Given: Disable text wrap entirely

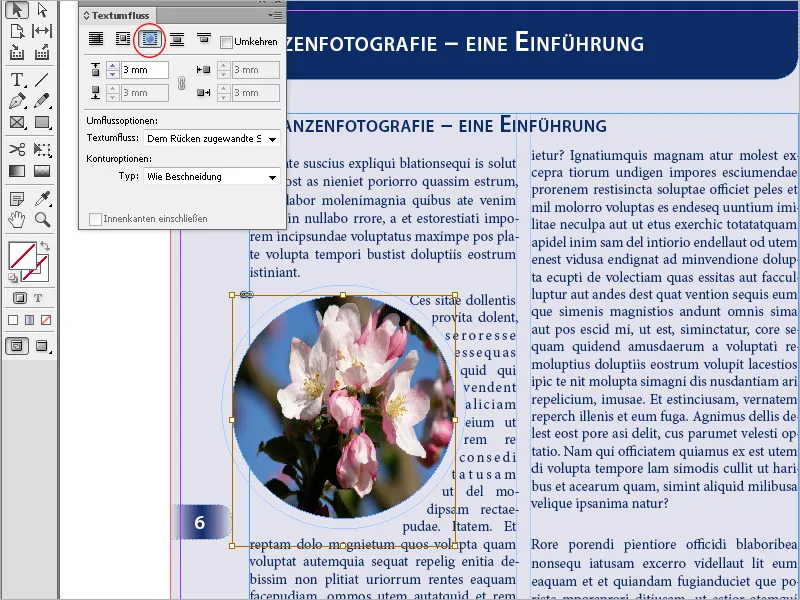Looking at the screenshot, I should tap(96, 38).
